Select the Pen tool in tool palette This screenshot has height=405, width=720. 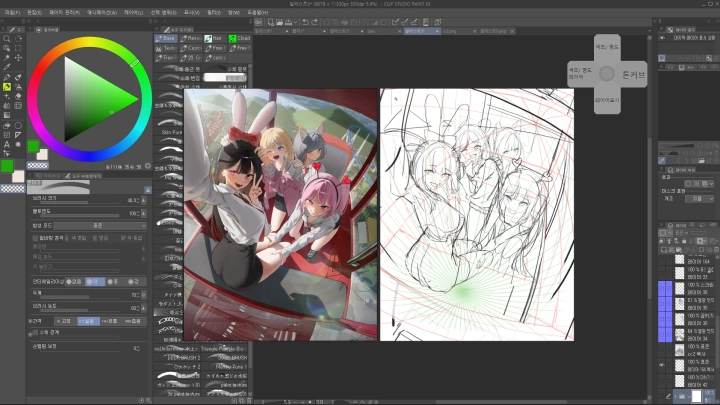(x=6, y=77)
